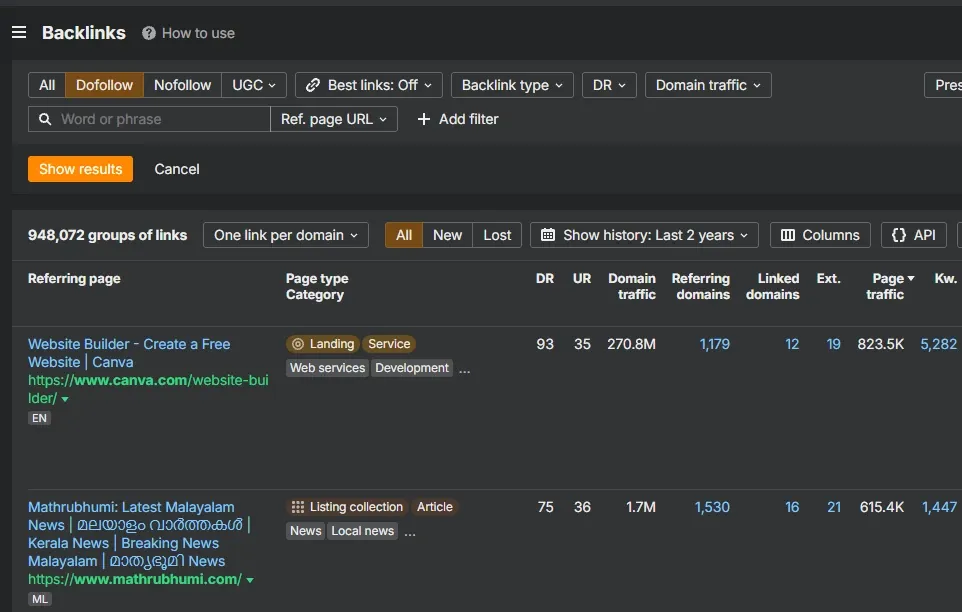This screenshot has height=612, width=962.
Task: Click the plus icon for Add filter
Action: click(423, 119)
